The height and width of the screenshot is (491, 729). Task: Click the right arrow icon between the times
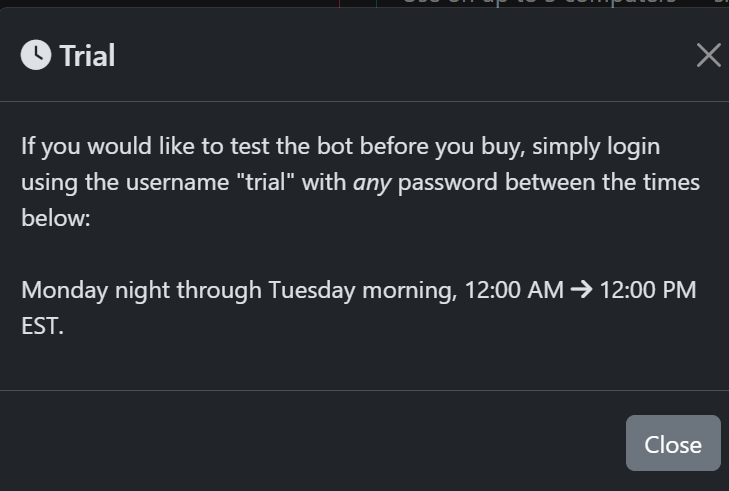[581, 290]
